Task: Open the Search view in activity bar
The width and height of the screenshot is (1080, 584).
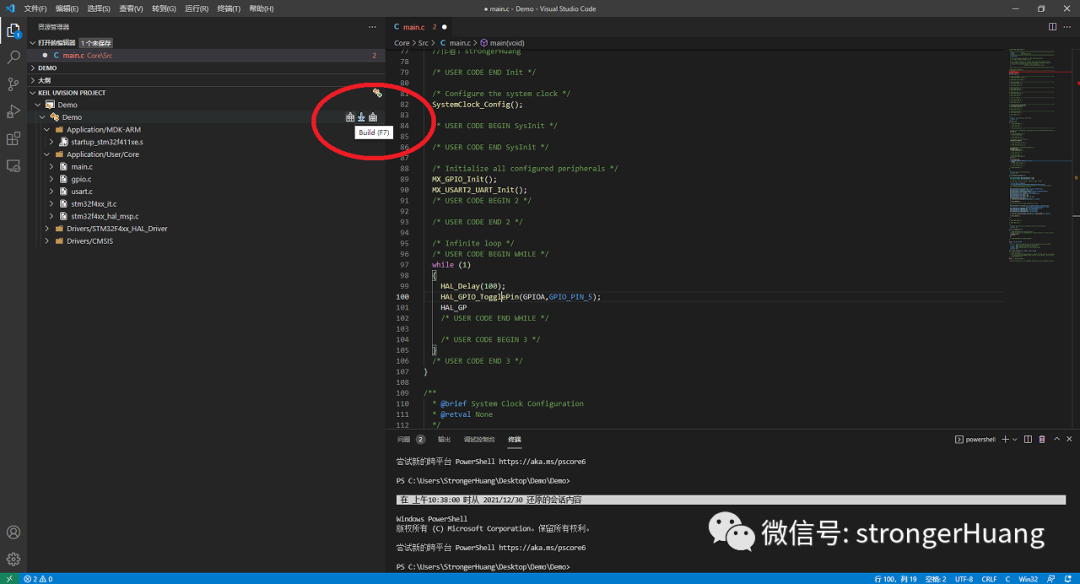Action: tap(14, 58)
